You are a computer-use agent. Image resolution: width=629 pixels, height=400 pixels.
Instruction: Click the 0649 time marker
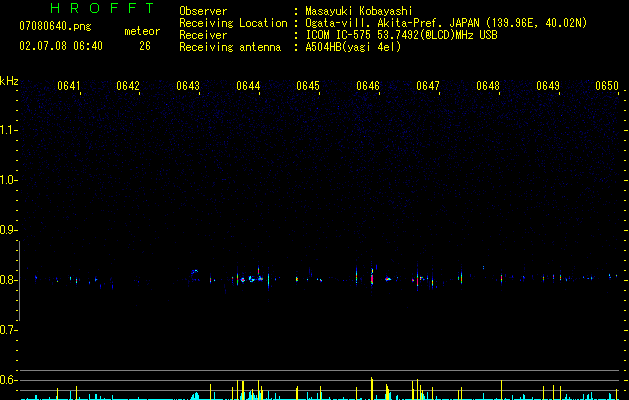(548, 86)
